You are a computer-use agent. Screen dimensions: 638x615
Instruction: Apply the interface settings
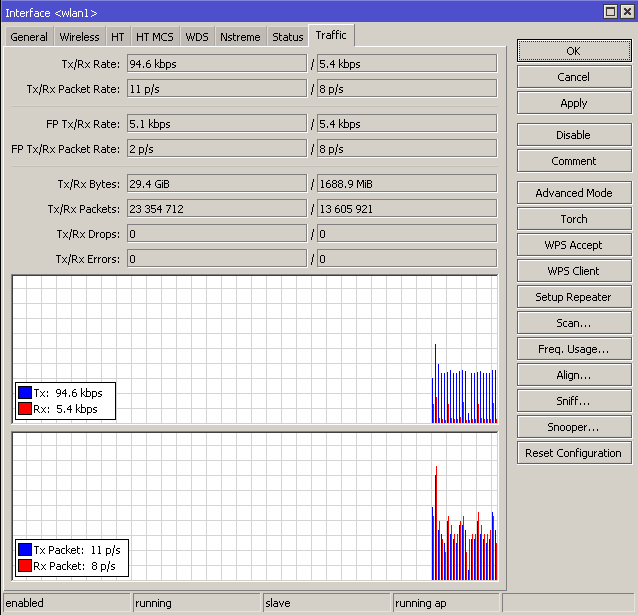pyautogui.click(x=573, y=103)
